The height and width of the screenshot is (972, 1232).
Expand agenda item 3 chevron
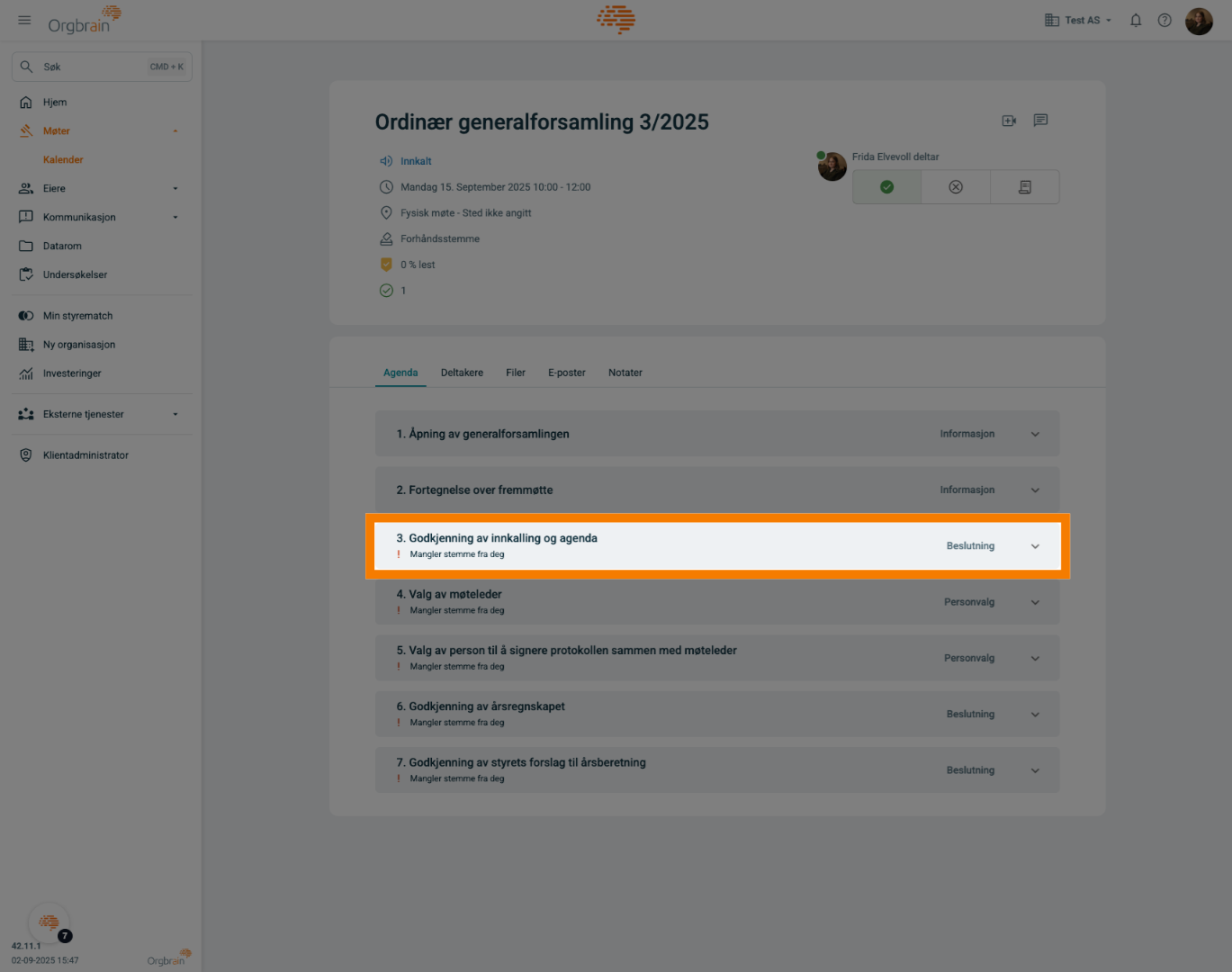pyautogui.click(x=1035, y=546)
